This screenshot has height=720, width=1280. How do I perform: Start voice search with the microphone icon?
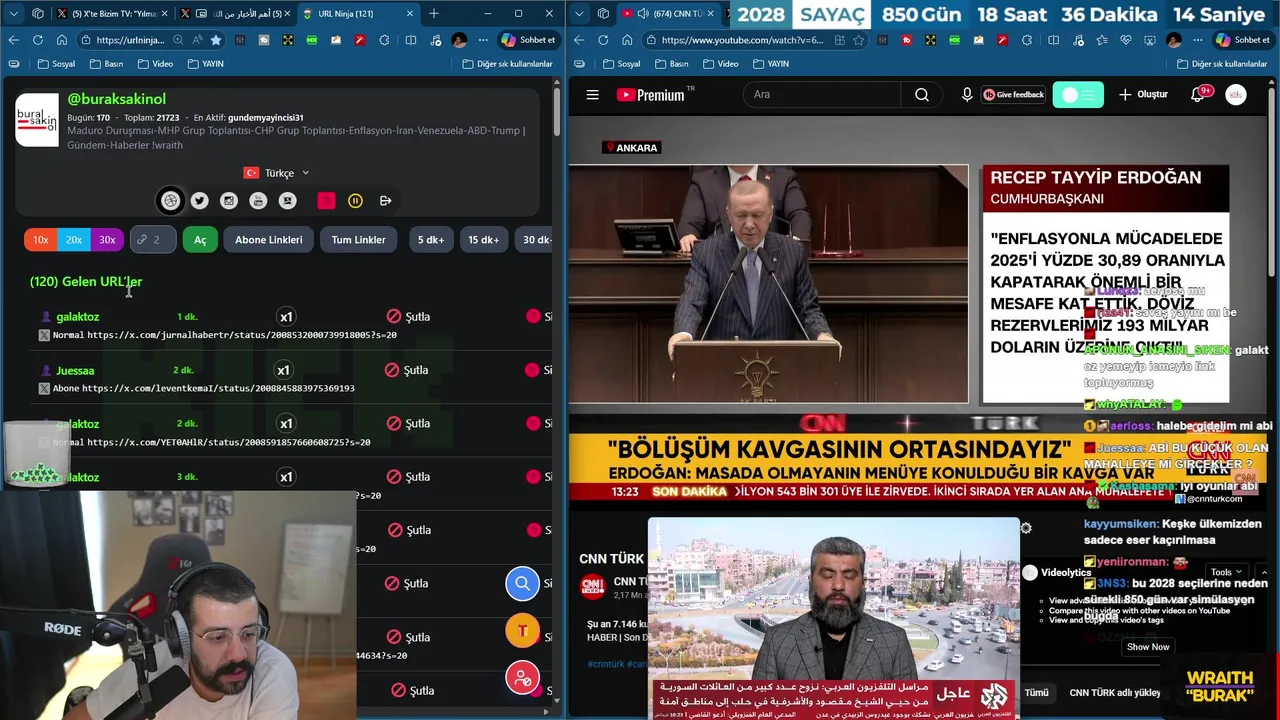coord(967,95)
